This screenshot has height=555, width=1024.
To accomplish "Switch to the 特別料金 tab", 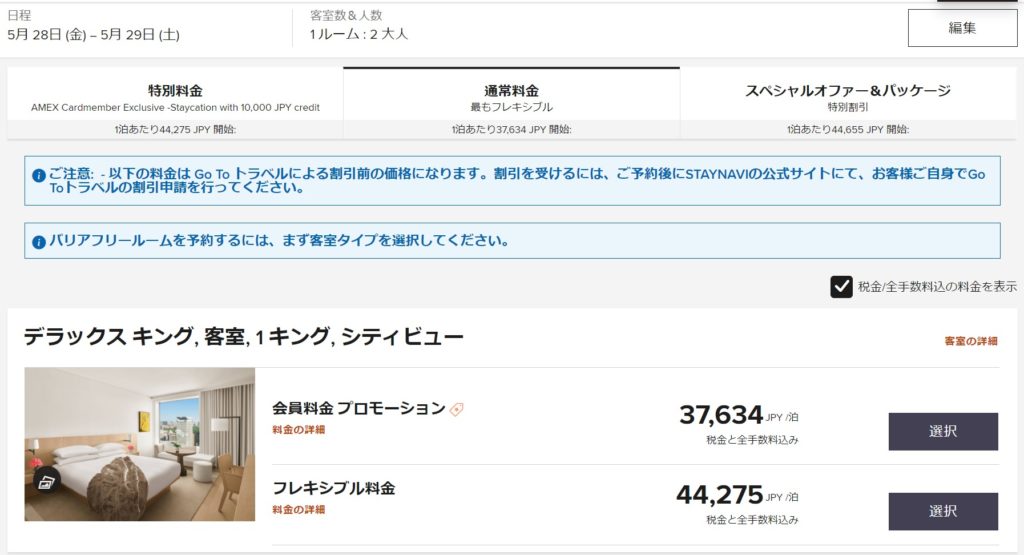I will (175, 97).
